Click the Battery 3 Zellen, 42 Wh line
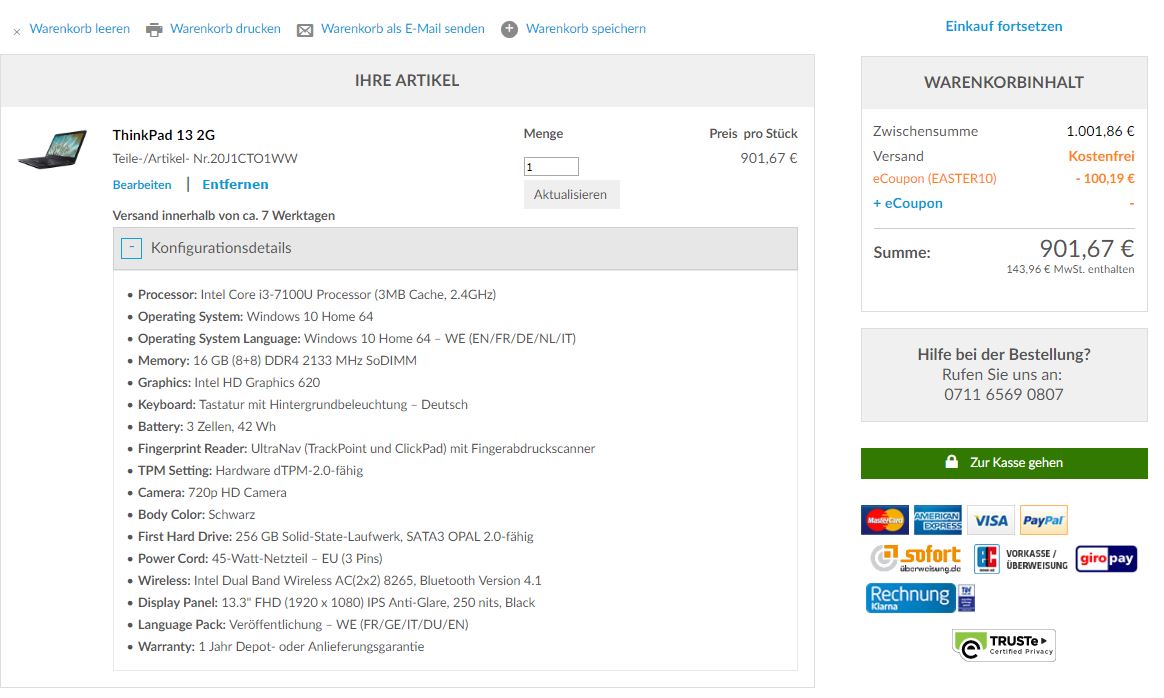Screen dimensions: 1164x698 pos(206,426)
